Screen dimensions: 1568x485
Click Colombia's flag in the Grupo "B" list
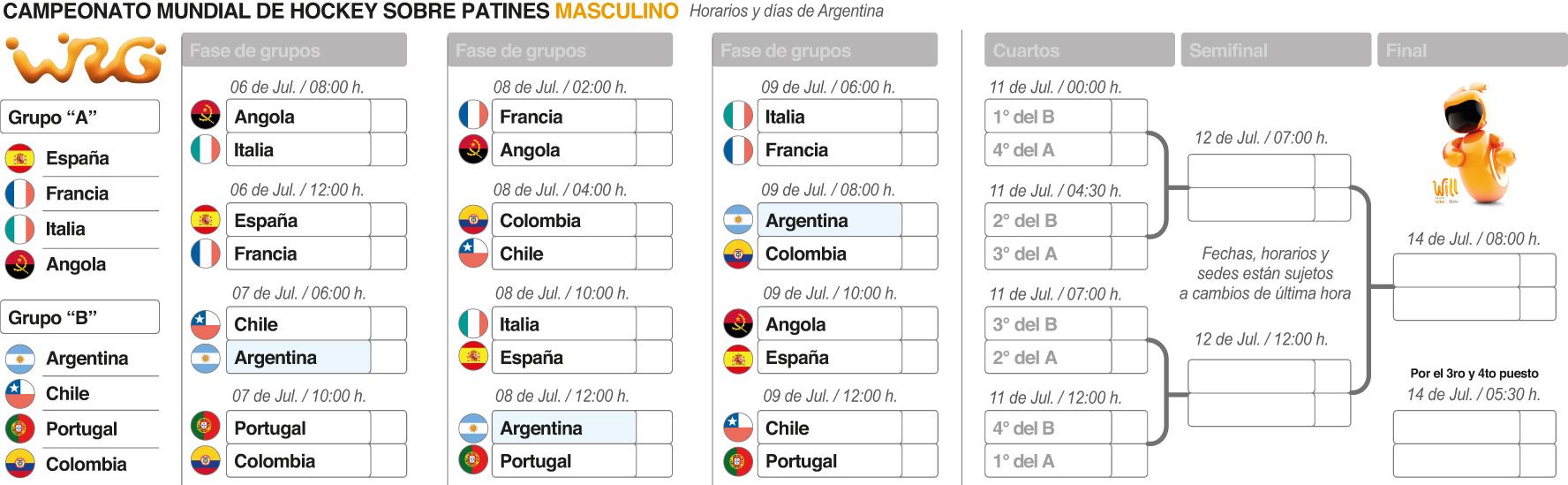tap(19, 464)
